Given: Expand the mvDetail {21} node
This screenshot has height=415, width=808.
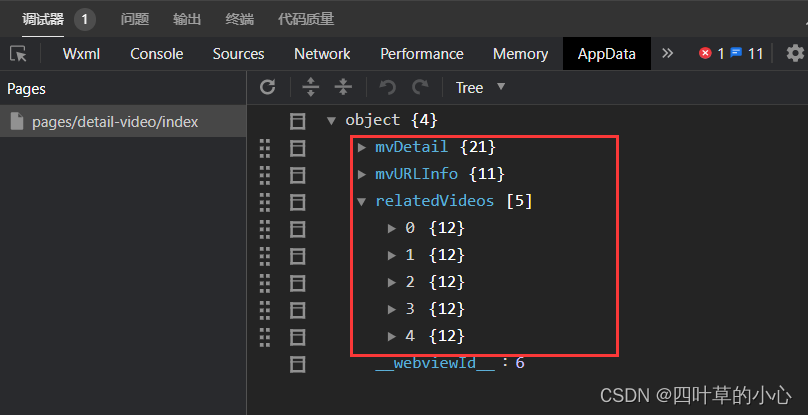Looking at the screenshot, I should [x=362, y=147].
